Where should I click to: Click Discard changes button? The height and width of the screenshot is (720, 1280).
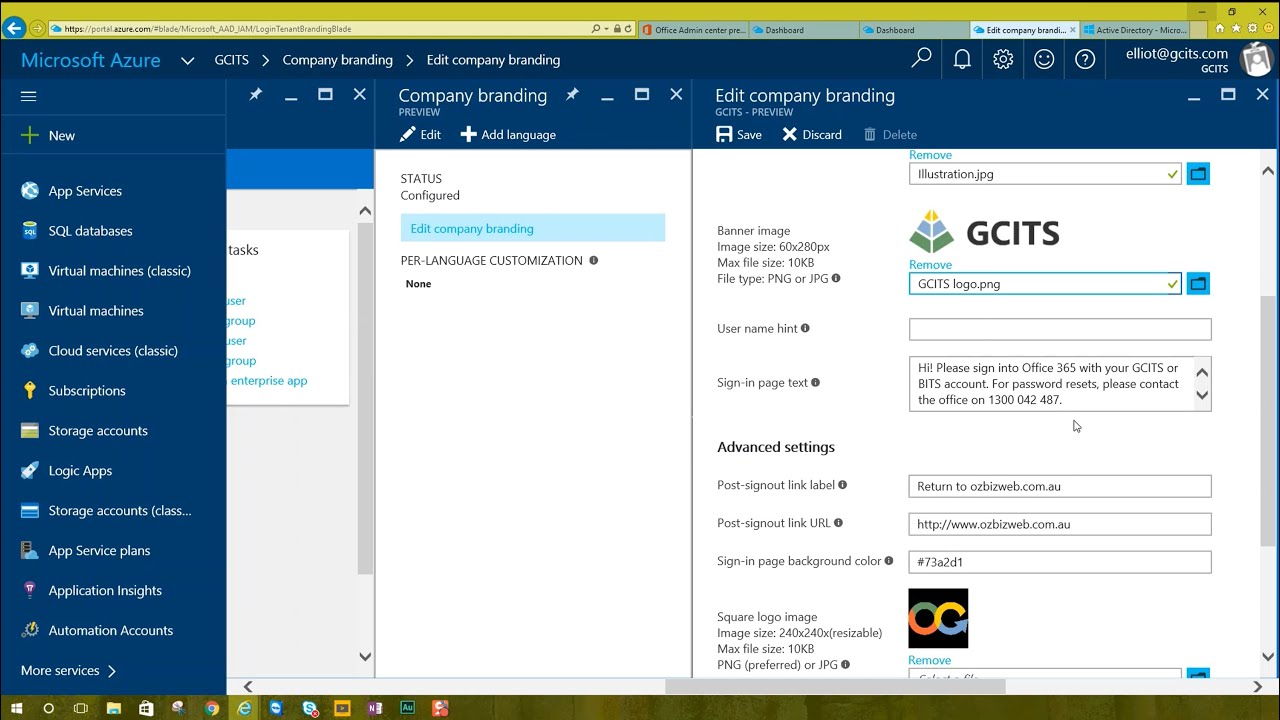[812, 134]
